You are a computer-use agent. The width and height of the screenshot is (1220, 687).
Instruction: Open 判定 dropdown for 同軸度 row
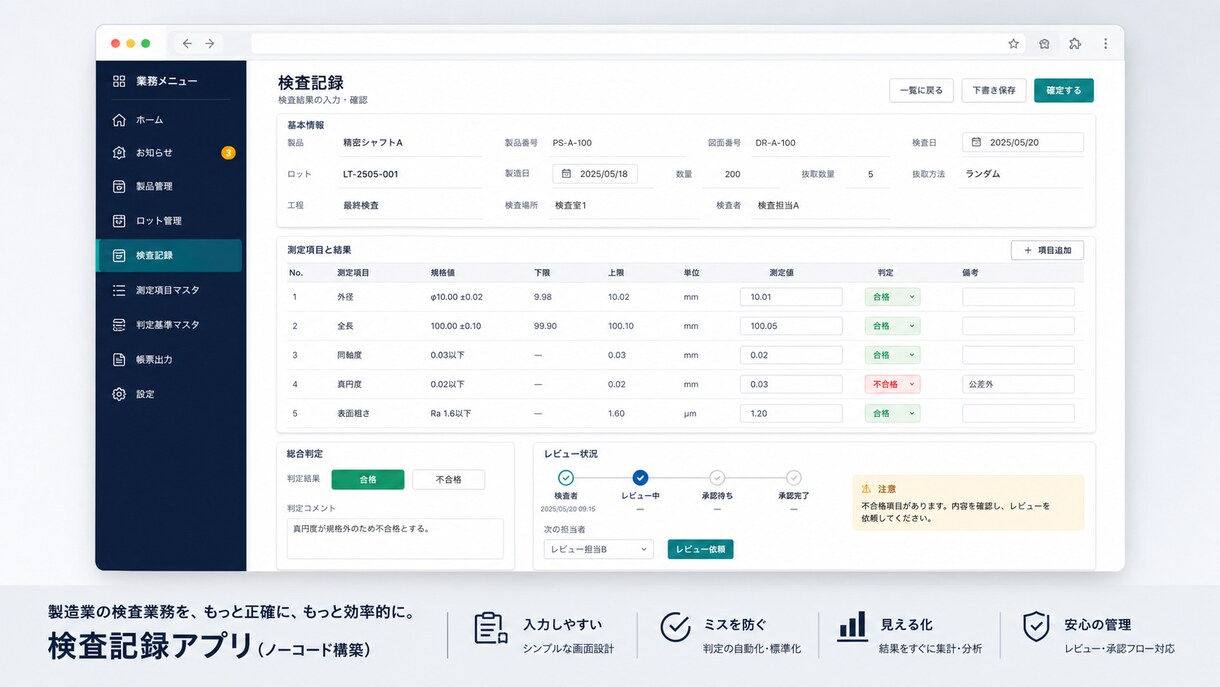(x=892, y=355)
